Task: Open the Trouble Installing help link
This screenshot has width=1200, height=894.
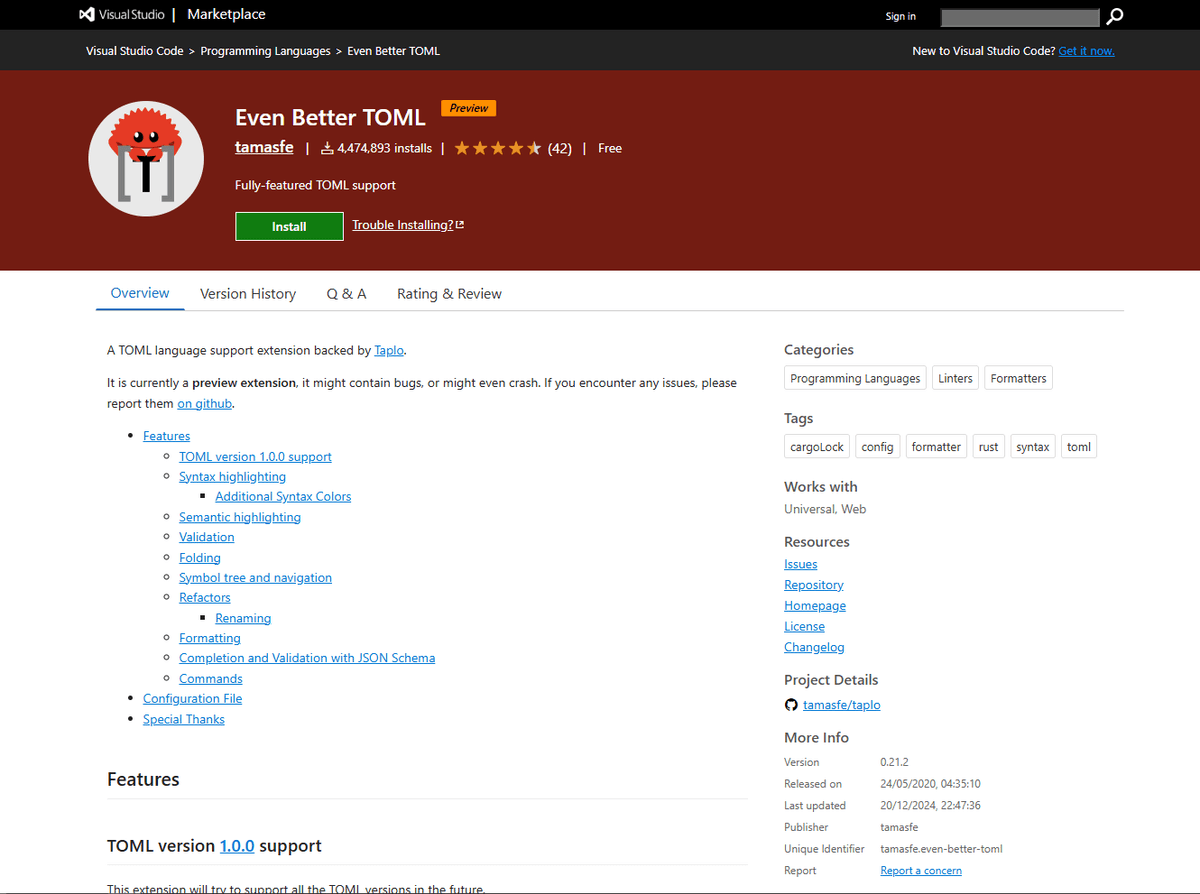Action: pos(408,225)
